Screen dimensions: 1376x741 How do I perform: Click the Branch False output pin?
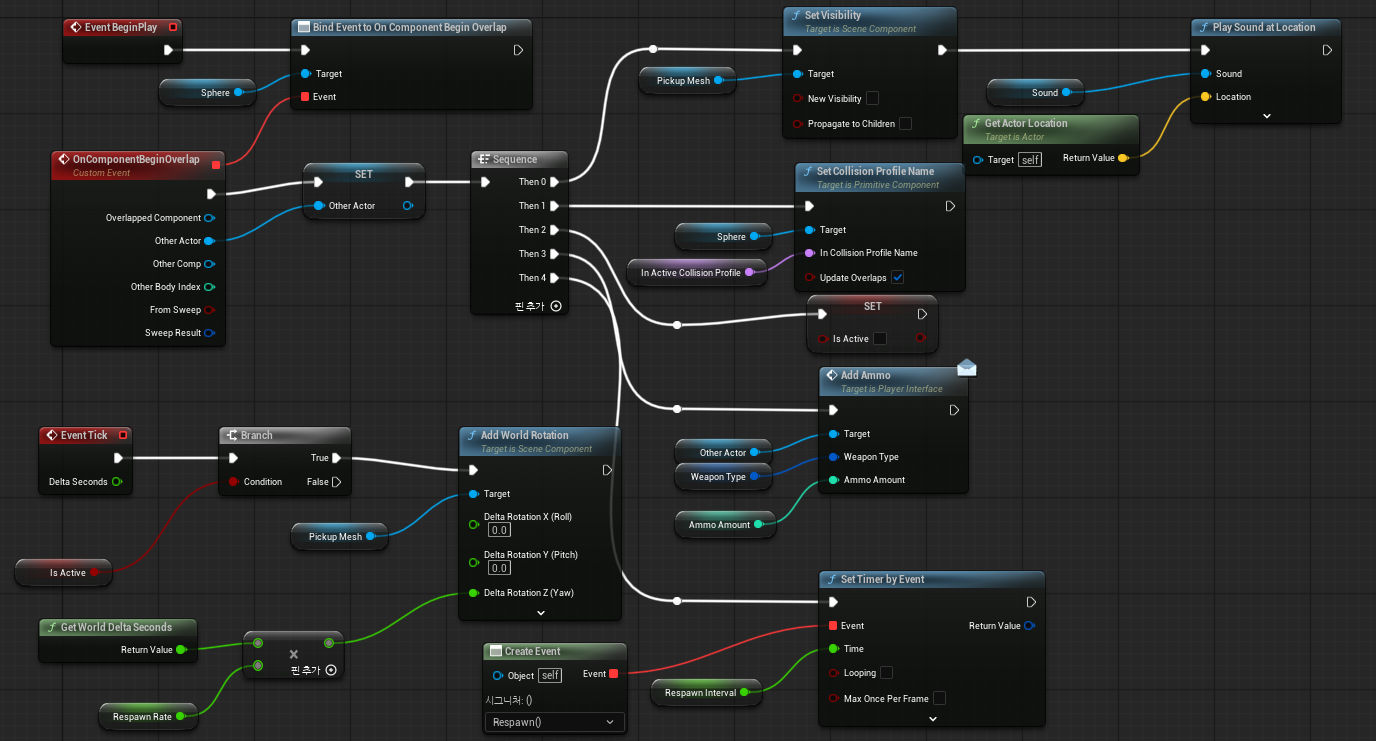tap(337, 482)
